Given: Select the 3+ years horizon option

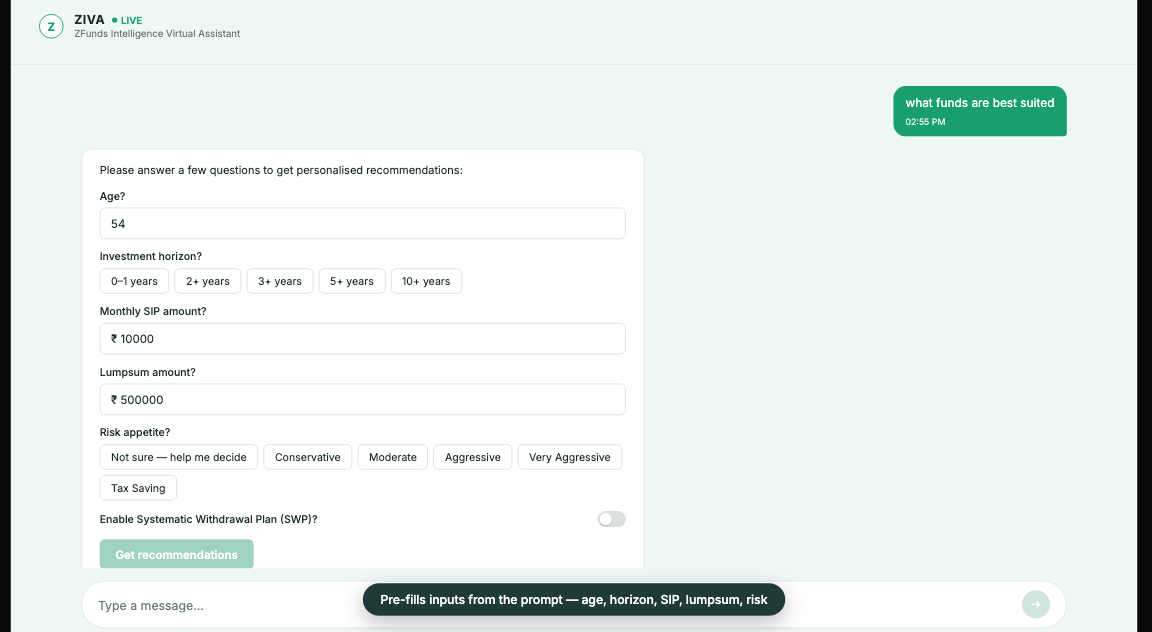Looking at the screenshot, I should [280, 281].
